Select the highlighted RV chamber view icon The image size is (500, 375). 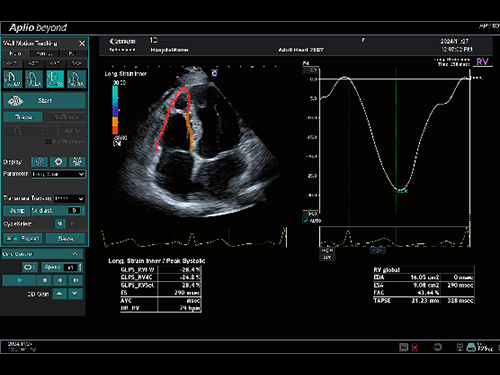coord(55,79)
